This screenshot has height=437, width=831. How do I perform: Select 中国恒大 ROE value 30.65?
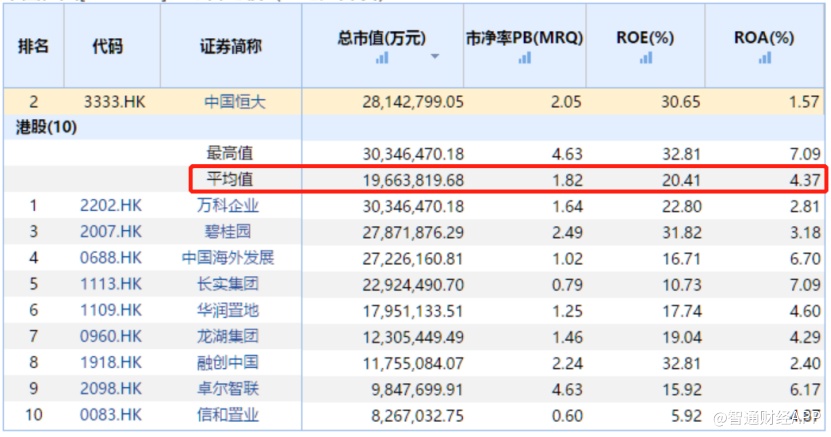[681, 102]
